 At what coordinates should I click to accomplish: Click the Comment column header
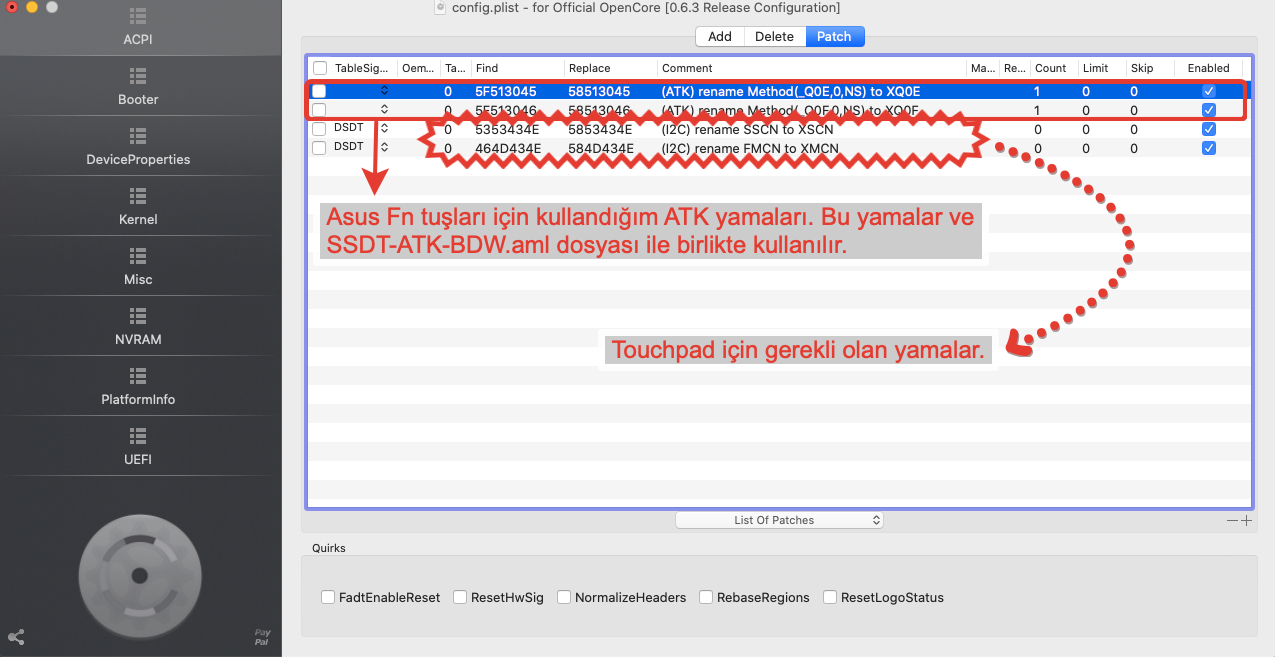810,68
